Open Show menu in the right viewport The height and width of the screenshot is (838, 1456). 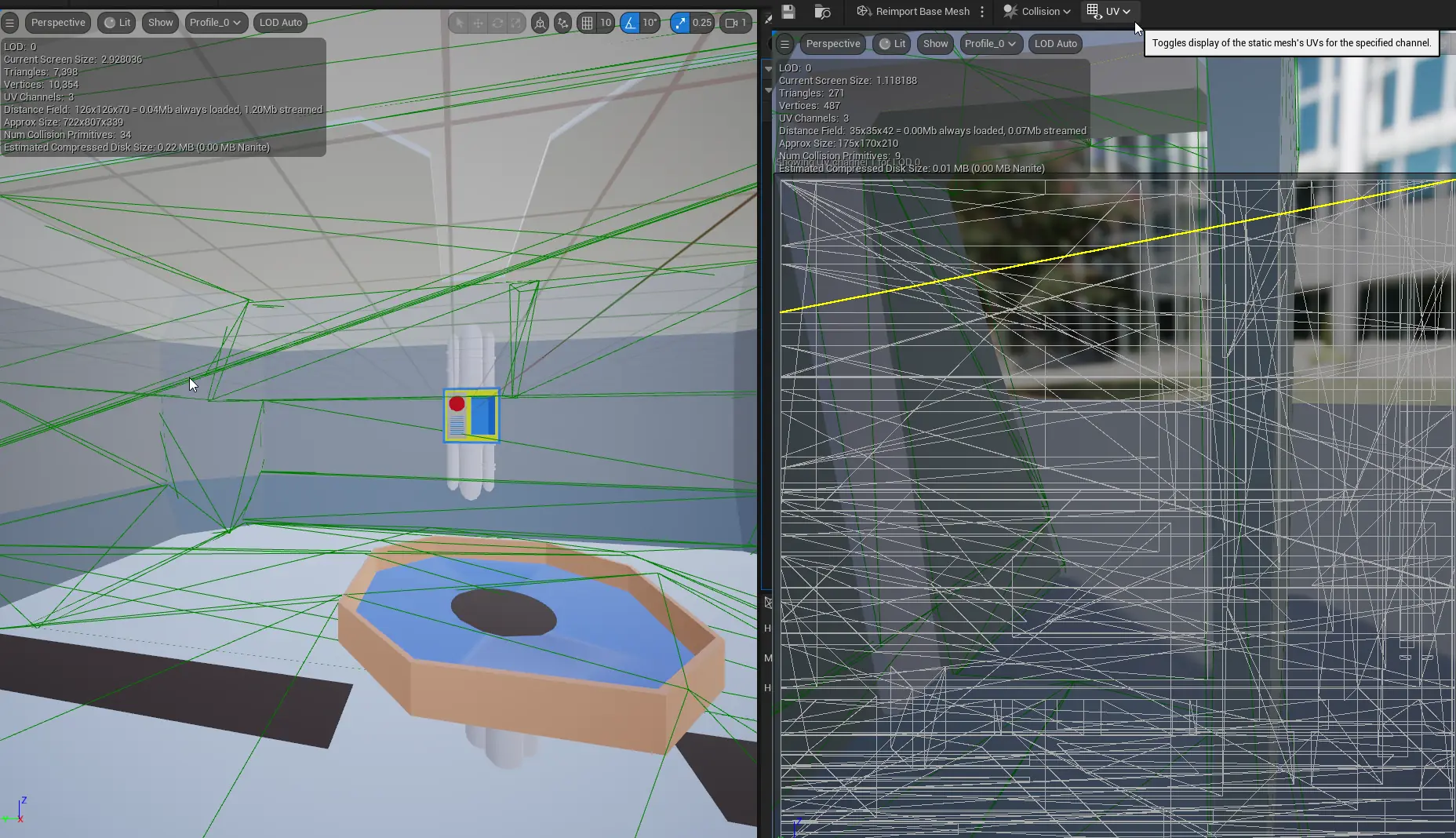tap(935, 44)
